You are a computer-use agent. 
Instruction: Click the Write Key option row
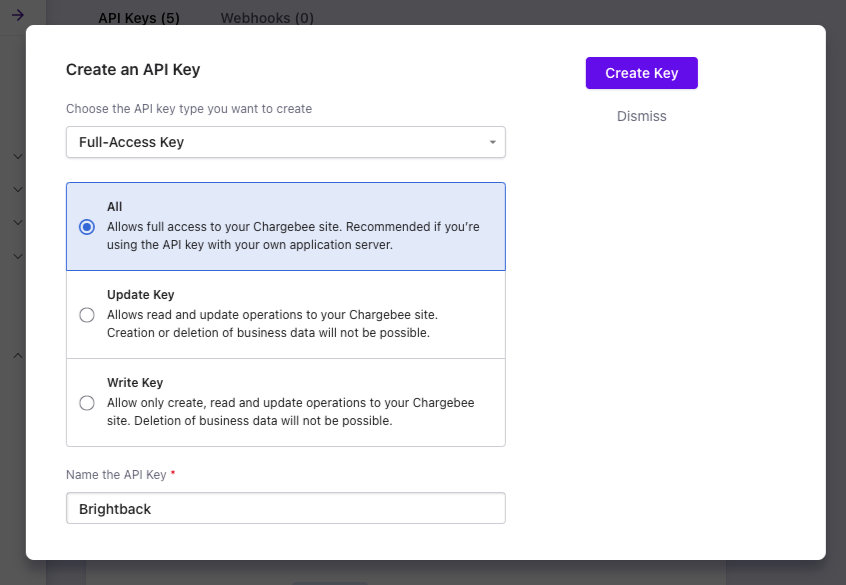(285, 402)
